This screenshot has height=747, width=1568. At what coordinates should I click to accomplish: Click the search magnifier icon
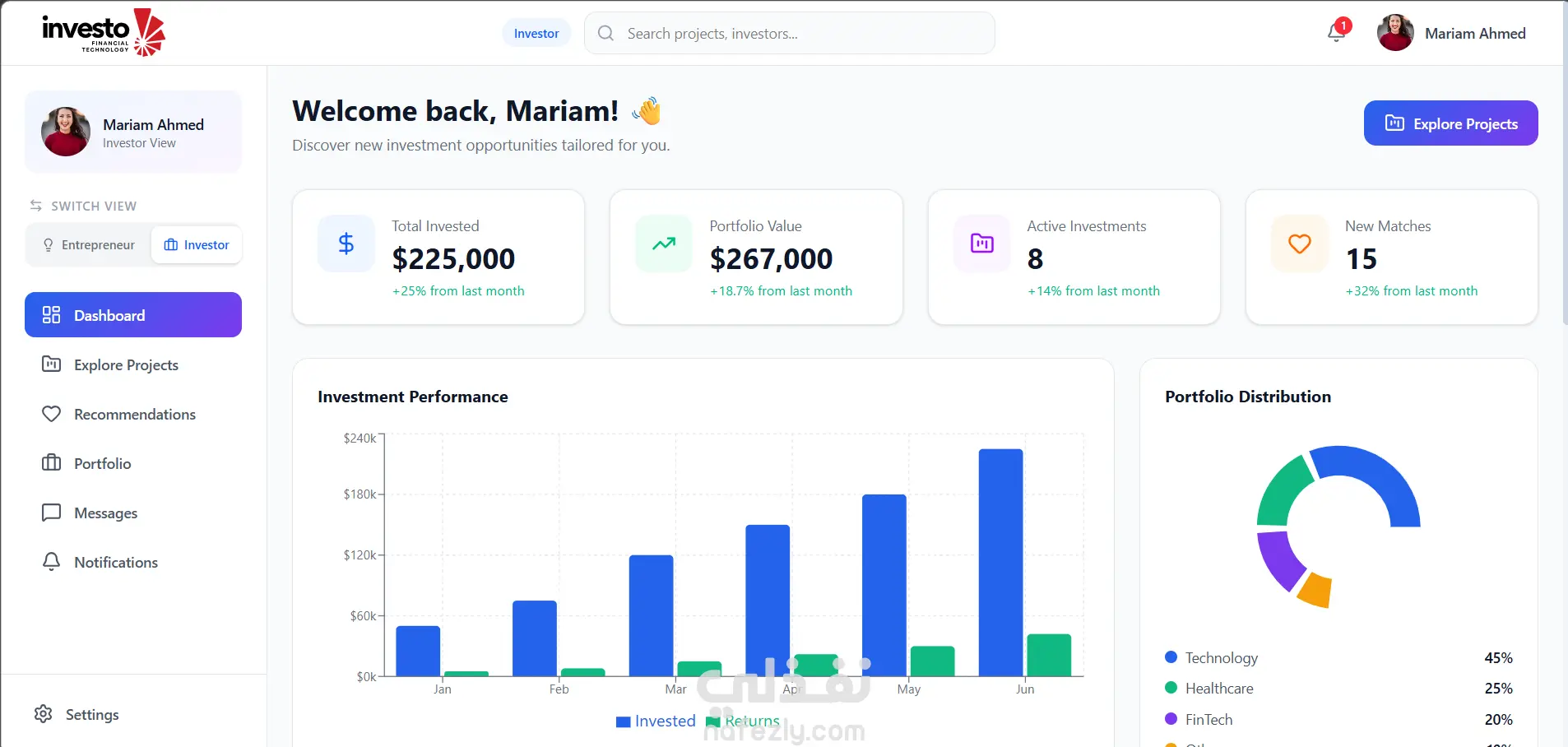[x=606, y=33]
